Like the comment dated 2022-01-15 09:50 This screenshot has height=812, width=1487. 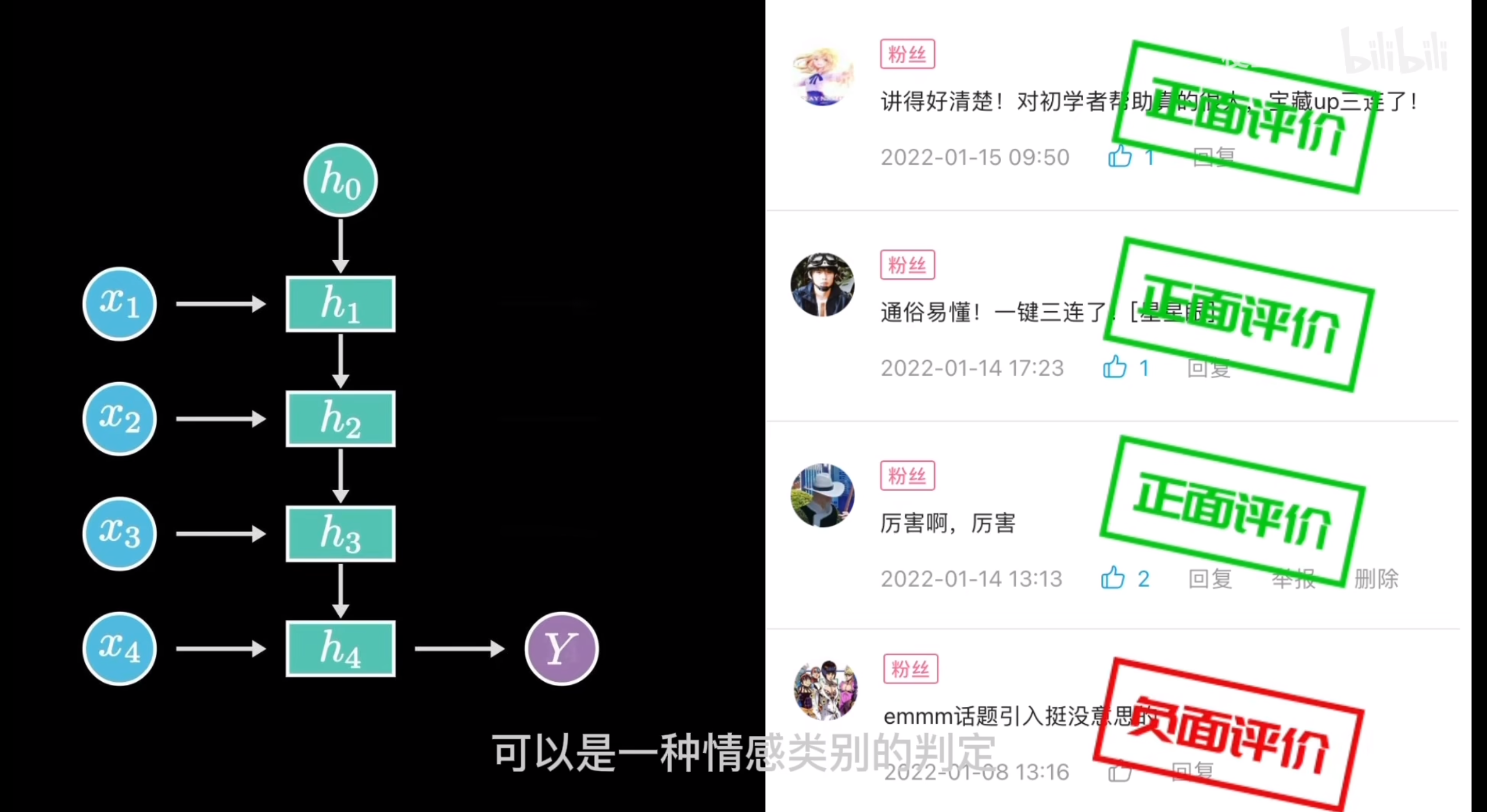(1120, 156)
